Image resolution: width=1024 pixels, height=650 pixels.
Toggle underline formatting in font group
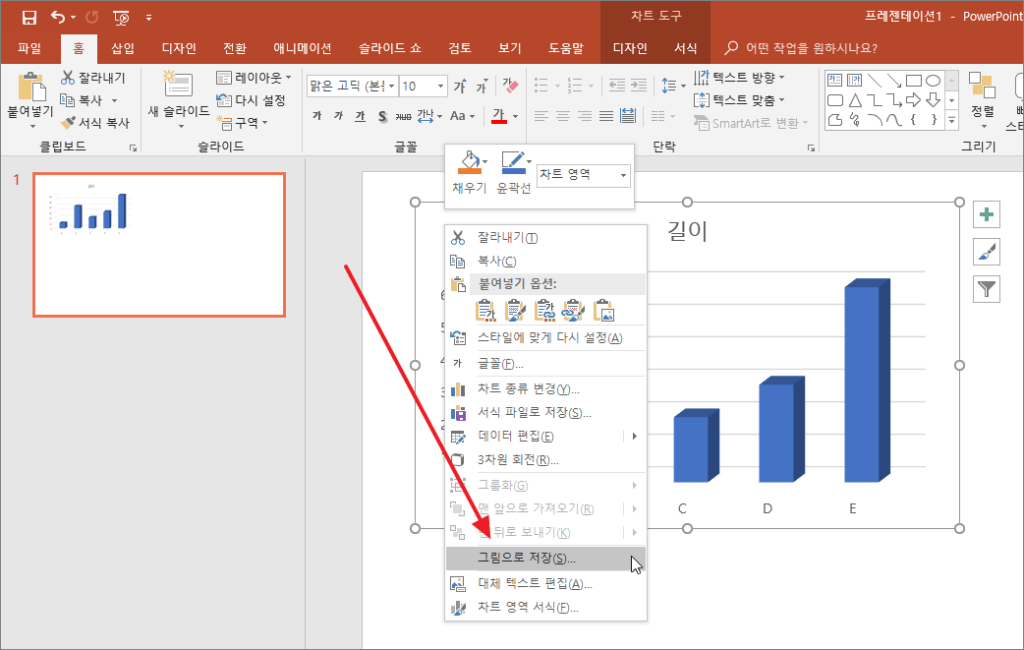pyautogui.click(x=360, y=117)
